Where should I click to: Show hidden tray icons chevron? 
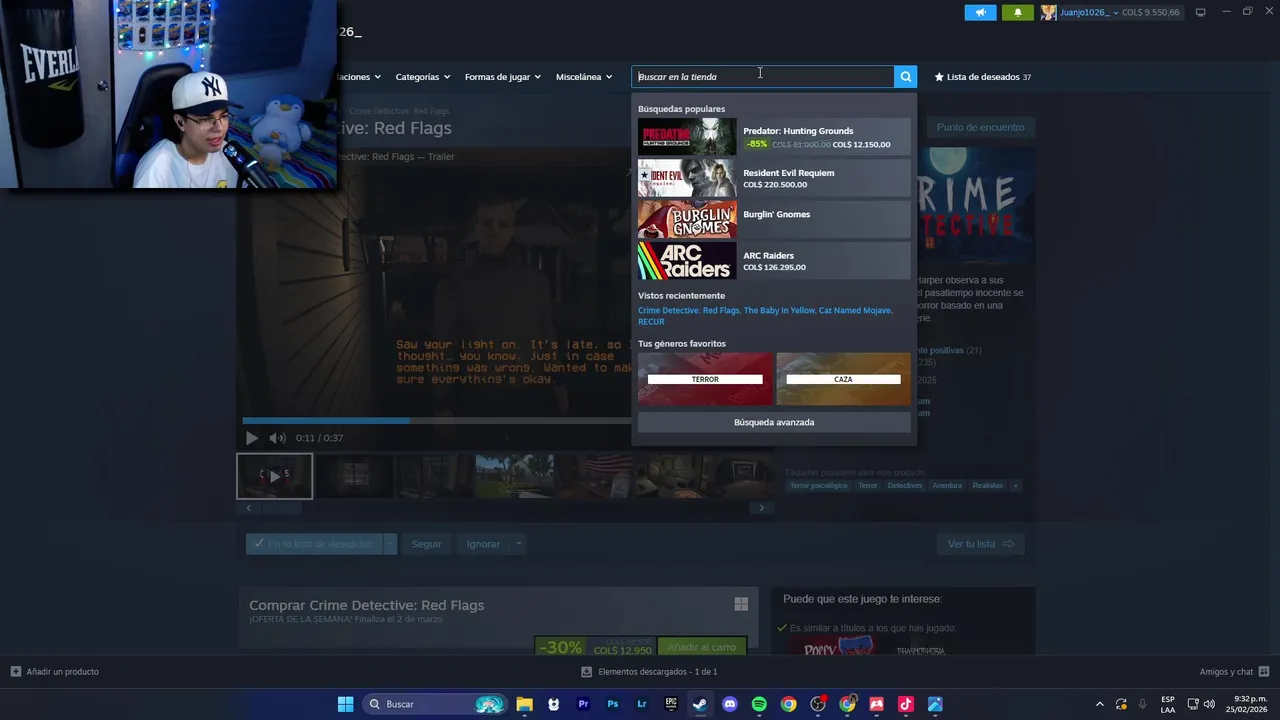(1099, 704)
